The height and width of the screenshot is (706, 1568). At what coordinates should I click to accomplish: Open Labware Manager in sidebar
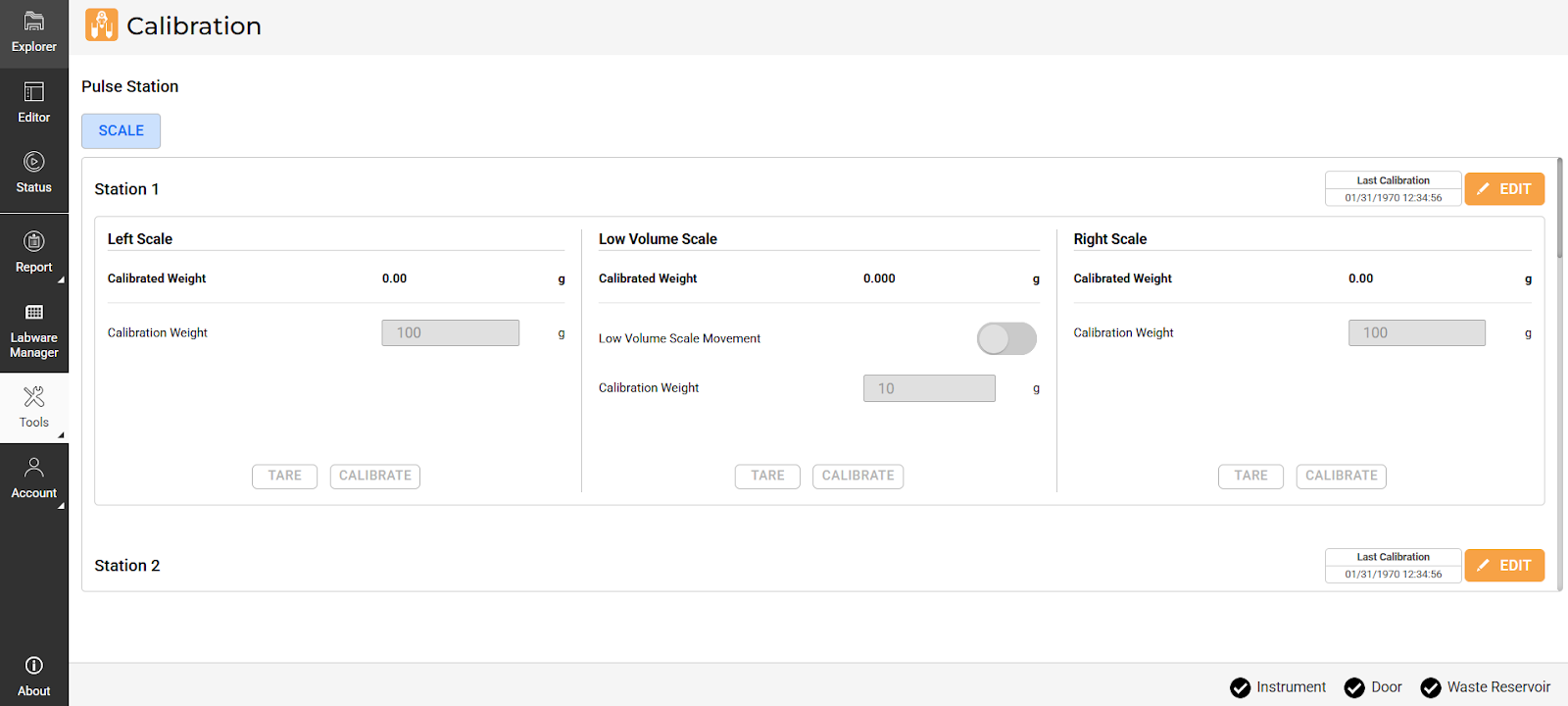(x=33, y=329)
